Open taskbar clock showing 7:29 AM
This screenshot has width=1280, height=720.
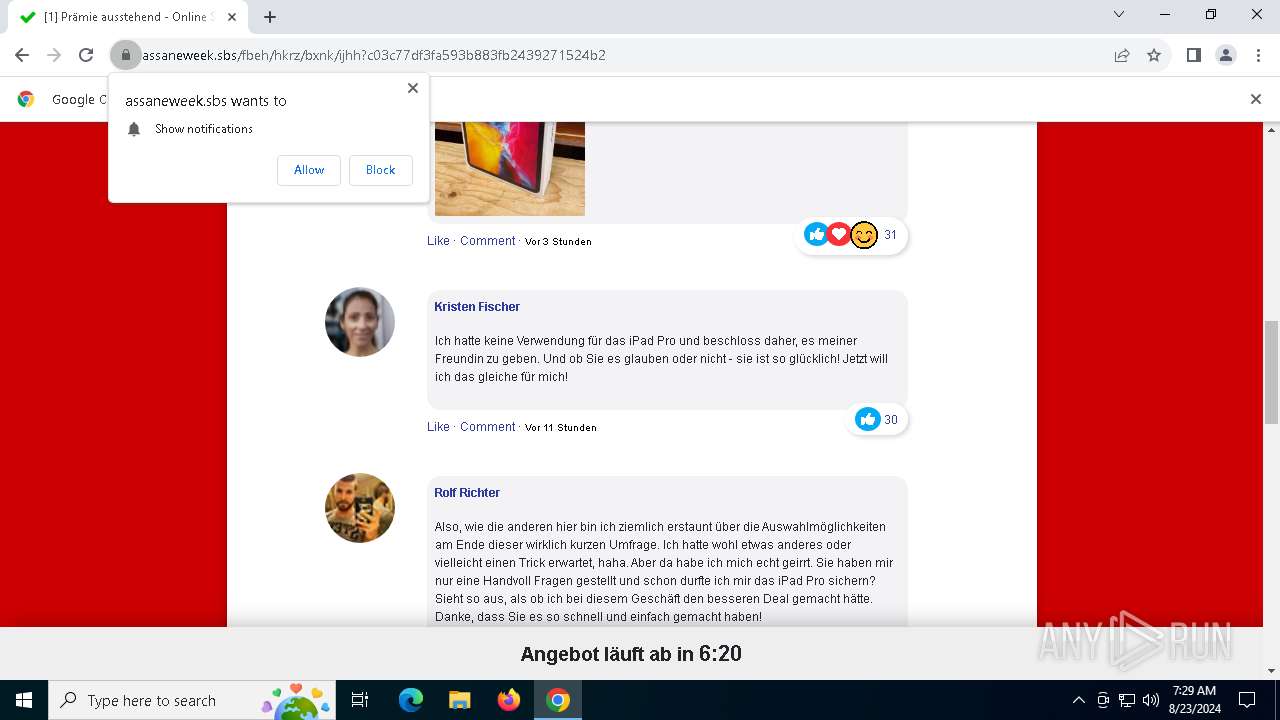[1194, 700]
